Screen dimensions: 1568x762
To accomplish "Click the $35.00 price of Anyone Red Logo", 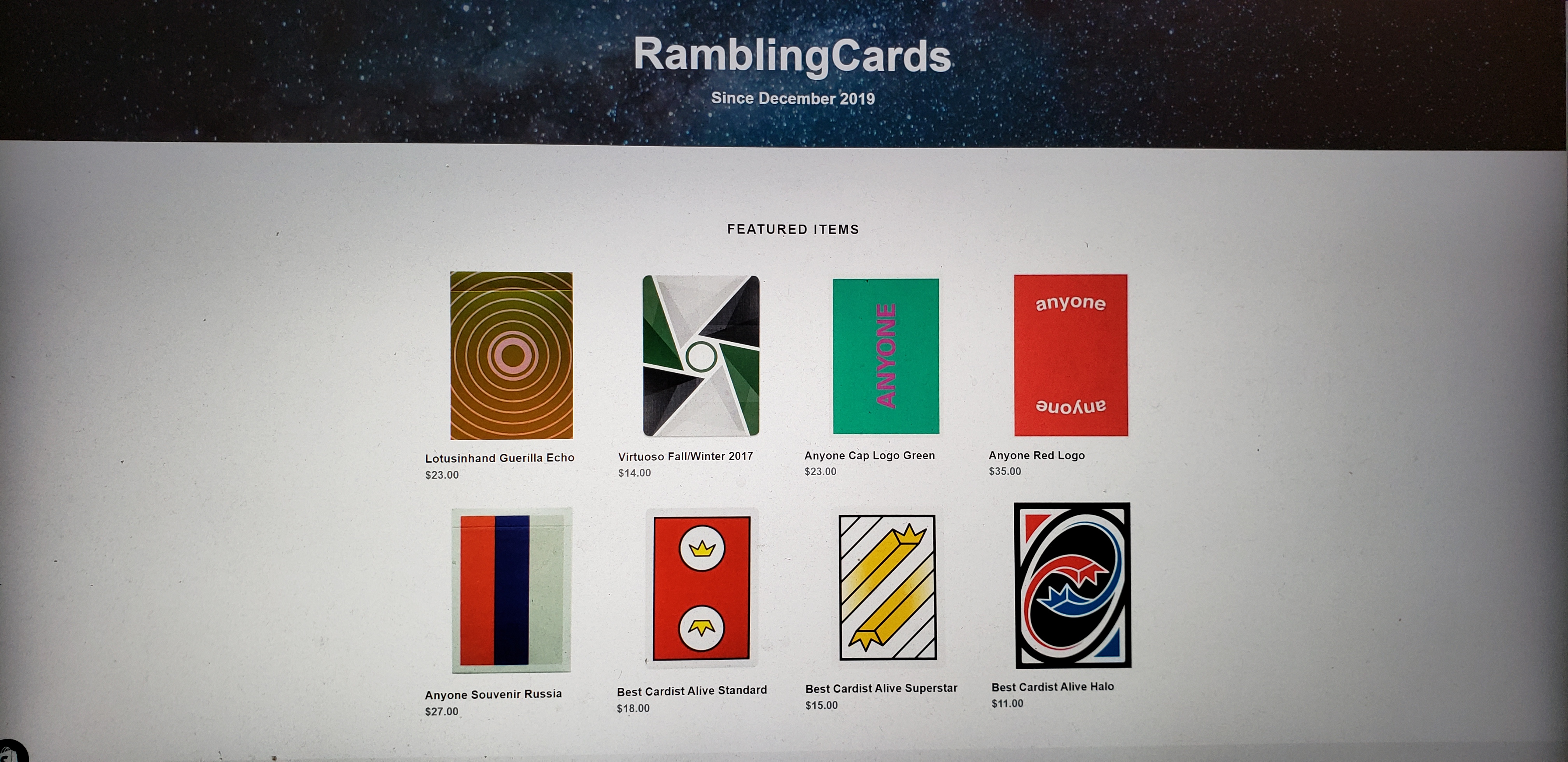I will point(1005,471).
